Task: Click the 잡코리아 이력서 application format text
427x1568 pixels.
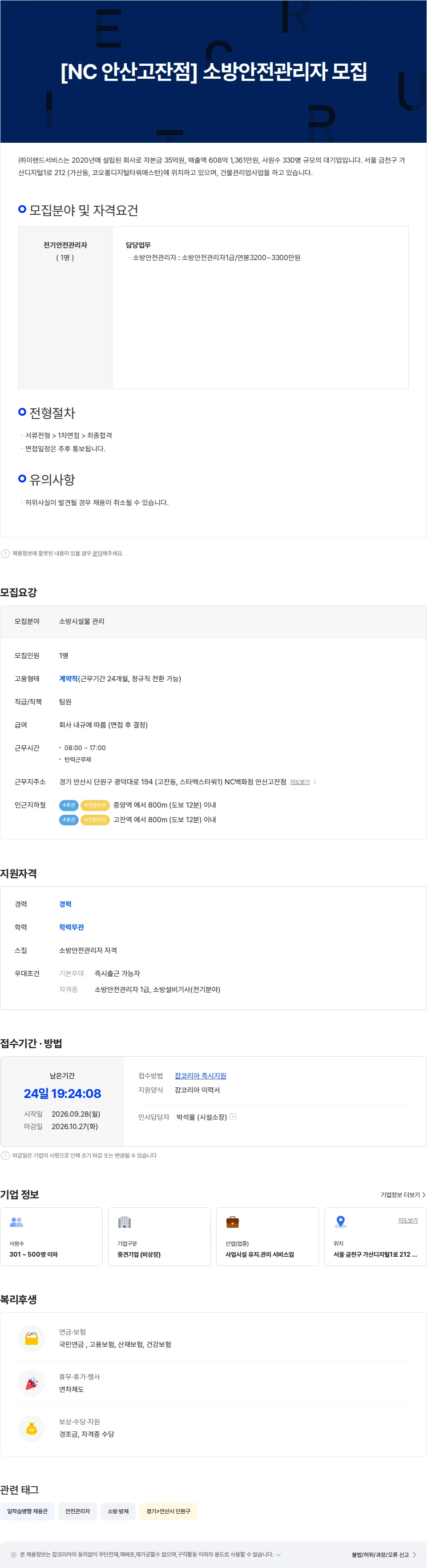Action: click(197, 1090)
